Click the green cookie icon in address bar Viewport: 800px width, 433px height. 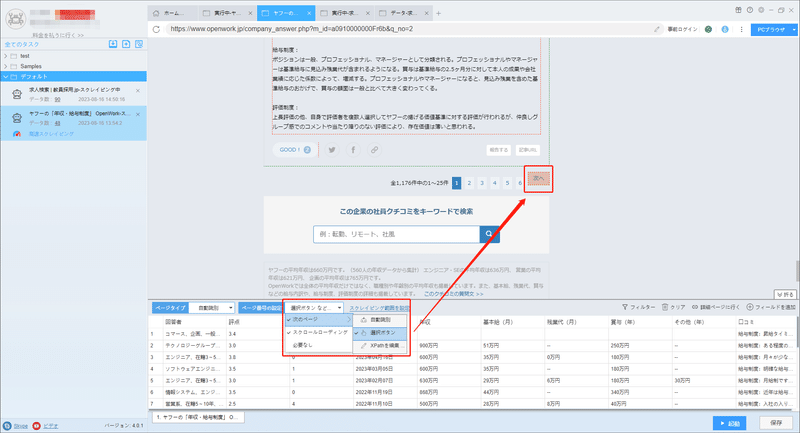click(x=708, y=30)
